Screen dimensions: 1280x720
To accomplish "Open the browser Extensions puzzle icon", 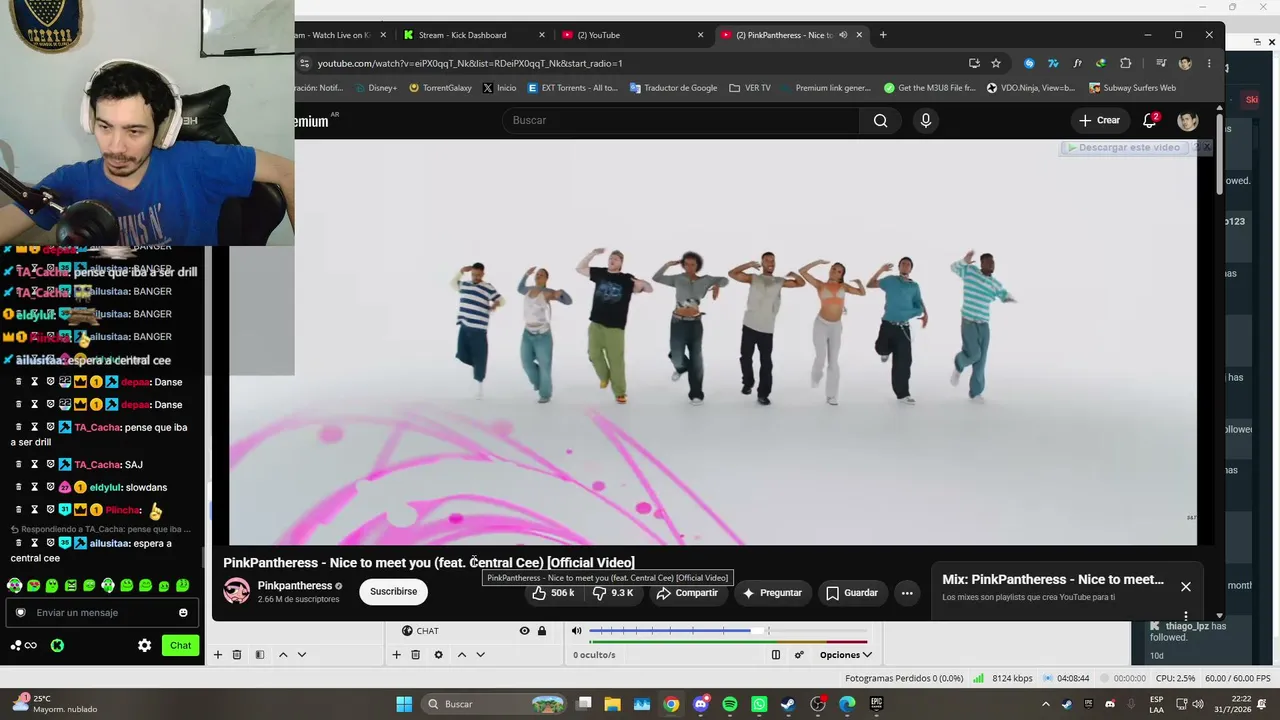I will 1125,63.
